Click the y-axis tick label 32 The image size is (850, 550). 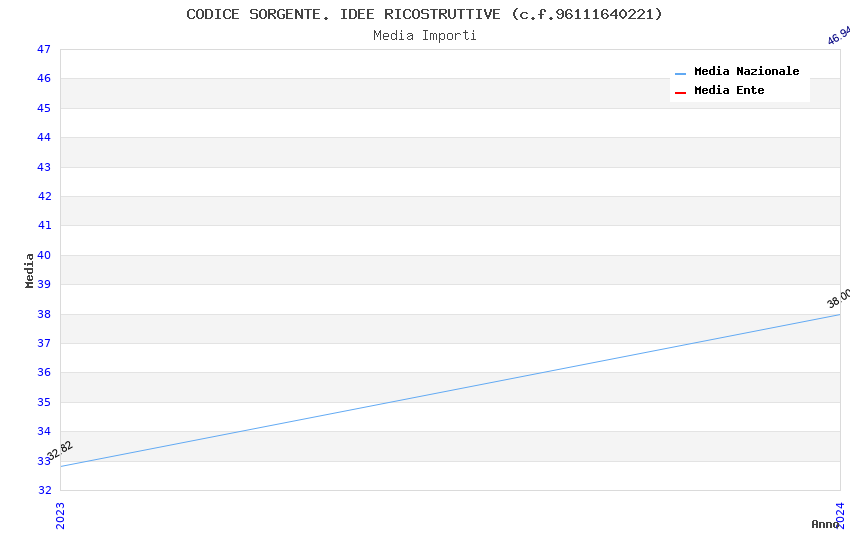(x=44, y=490)
